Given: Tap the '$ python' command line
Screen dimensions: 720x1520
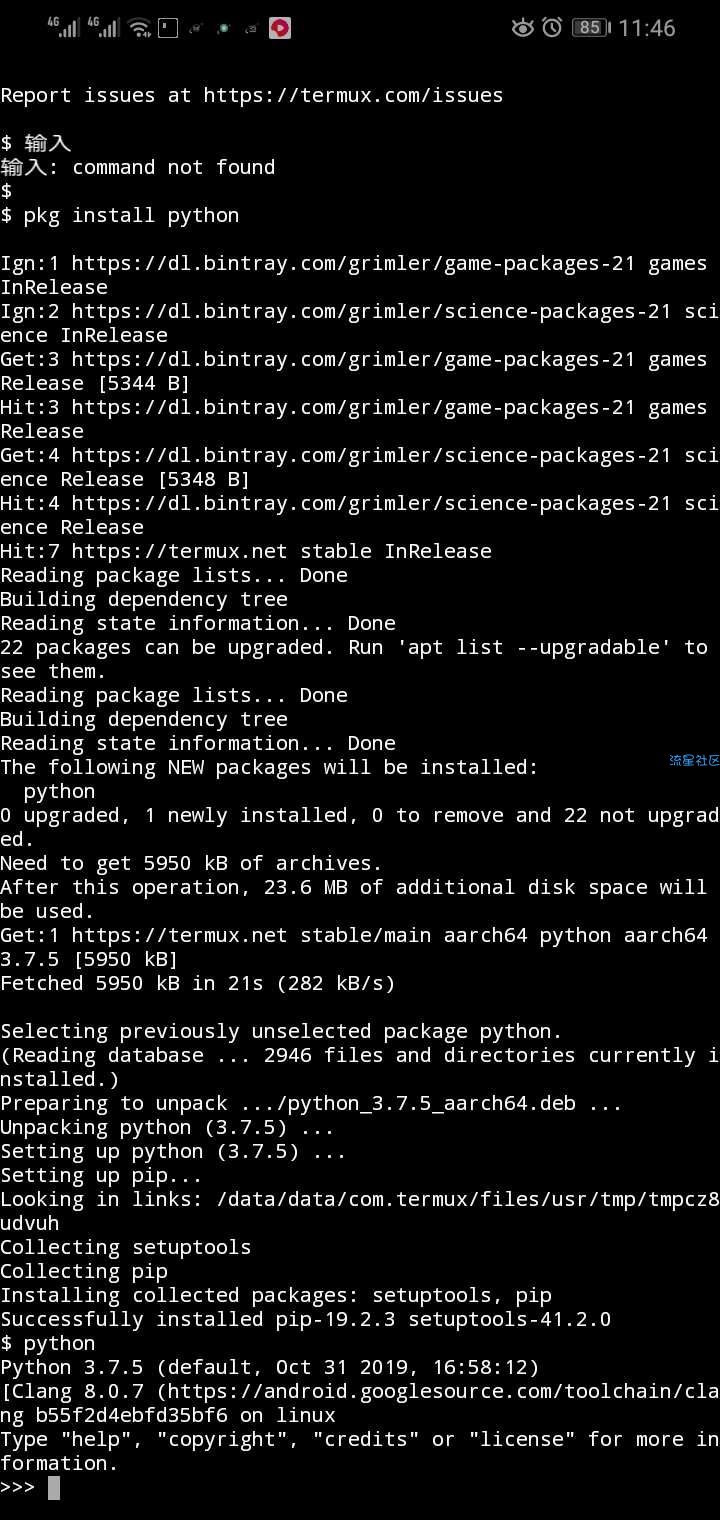Looking at the screenshot, I should (x=48, y=1344).
